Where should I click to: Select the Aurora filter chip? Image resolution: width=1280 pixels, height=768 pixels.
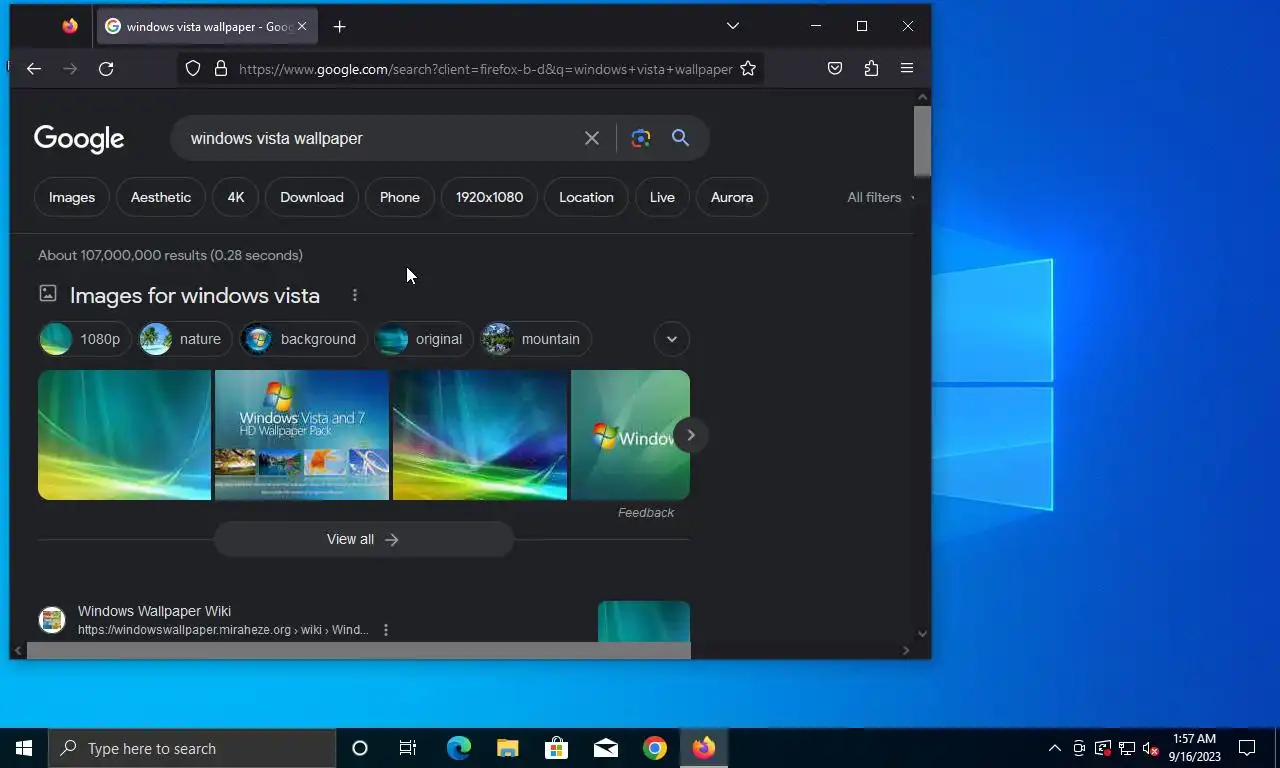732,197
